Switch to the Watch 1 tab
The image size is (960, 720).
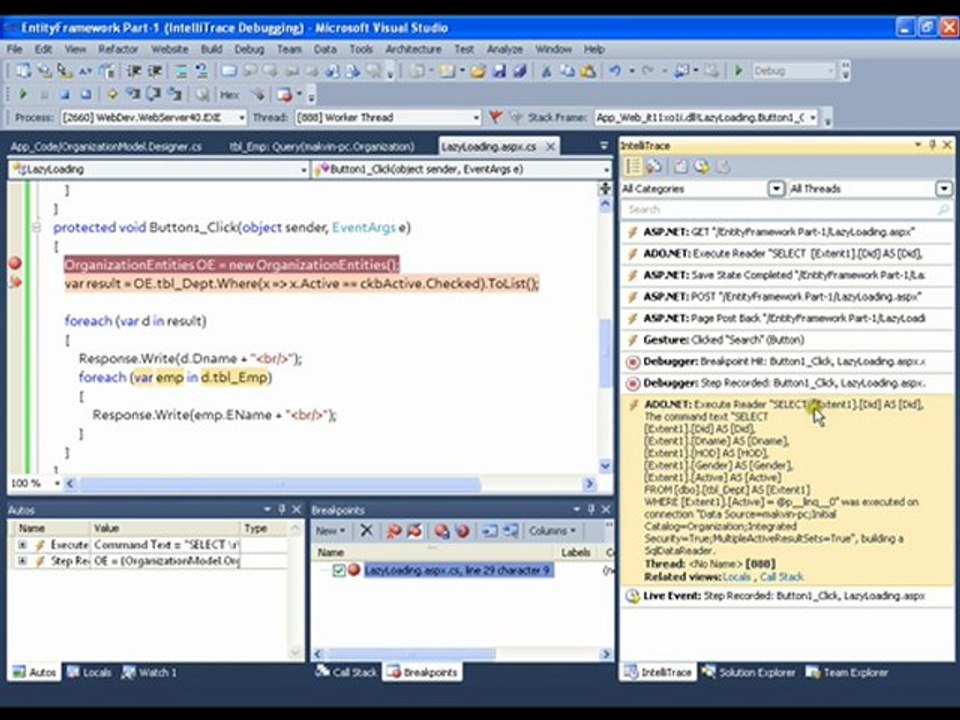coord(149,672)
